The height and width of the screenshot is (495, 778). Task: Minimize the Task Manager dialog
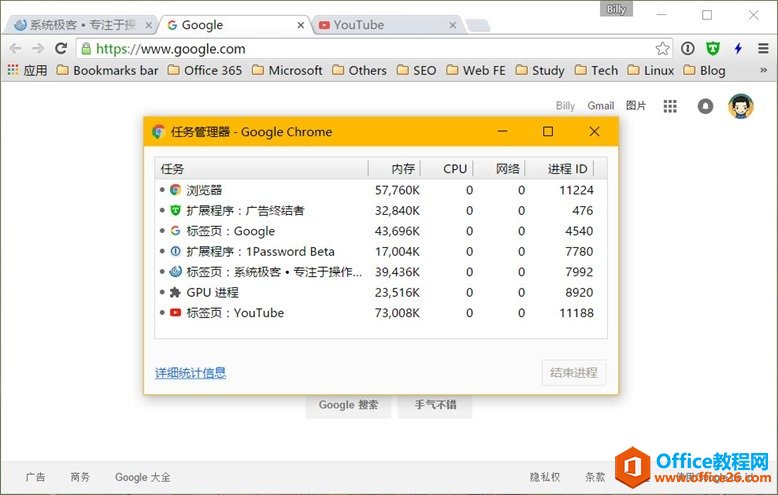pyautogui.click(x=502, y=131)
